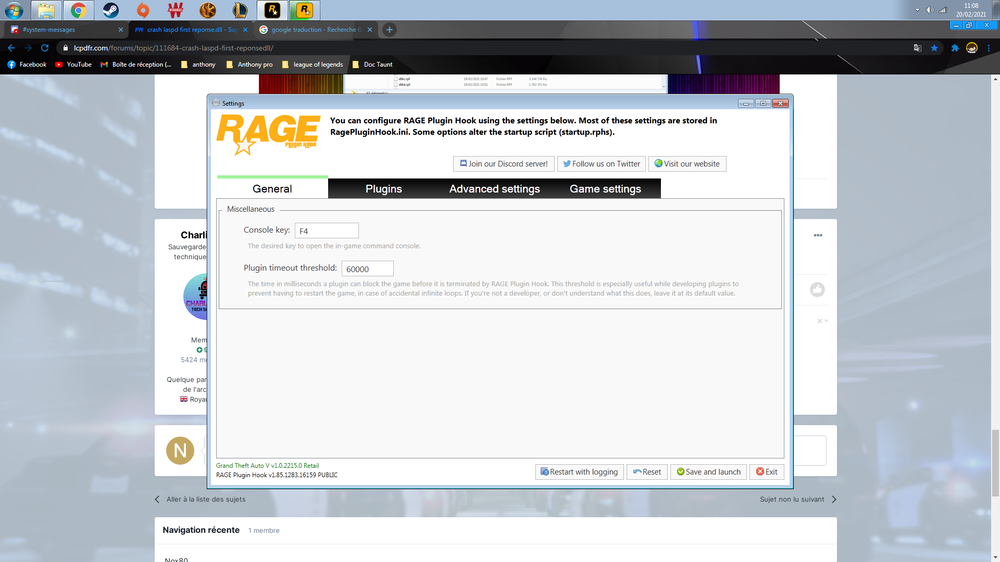The height and width of the screenshot is (562, 1000).
Task: Click the system clock showing 11:08
Action: tap(971, 10)
